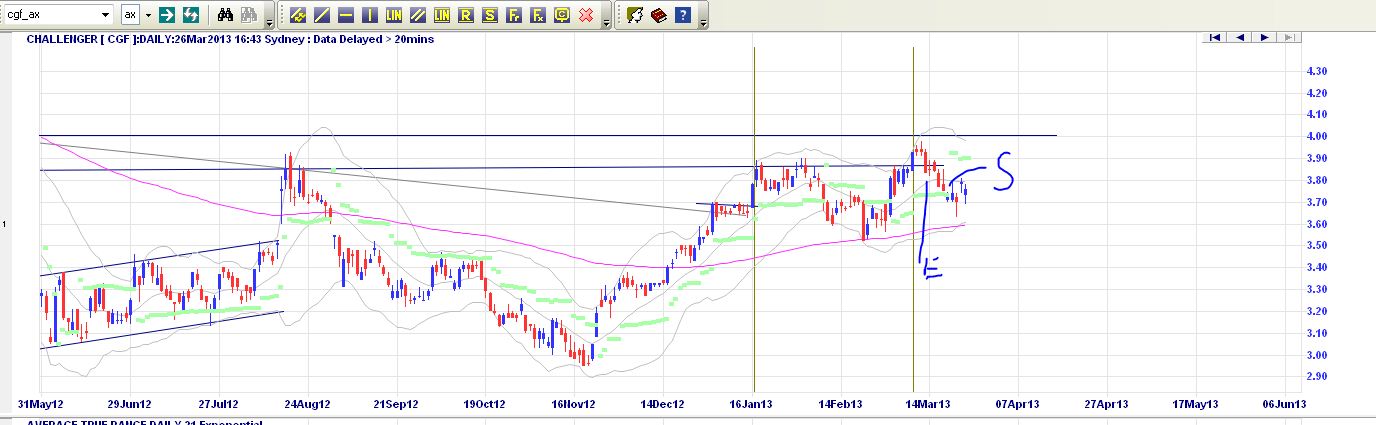
Task: Select the diagonal trend line tool
Action: (x=322, y=15)
